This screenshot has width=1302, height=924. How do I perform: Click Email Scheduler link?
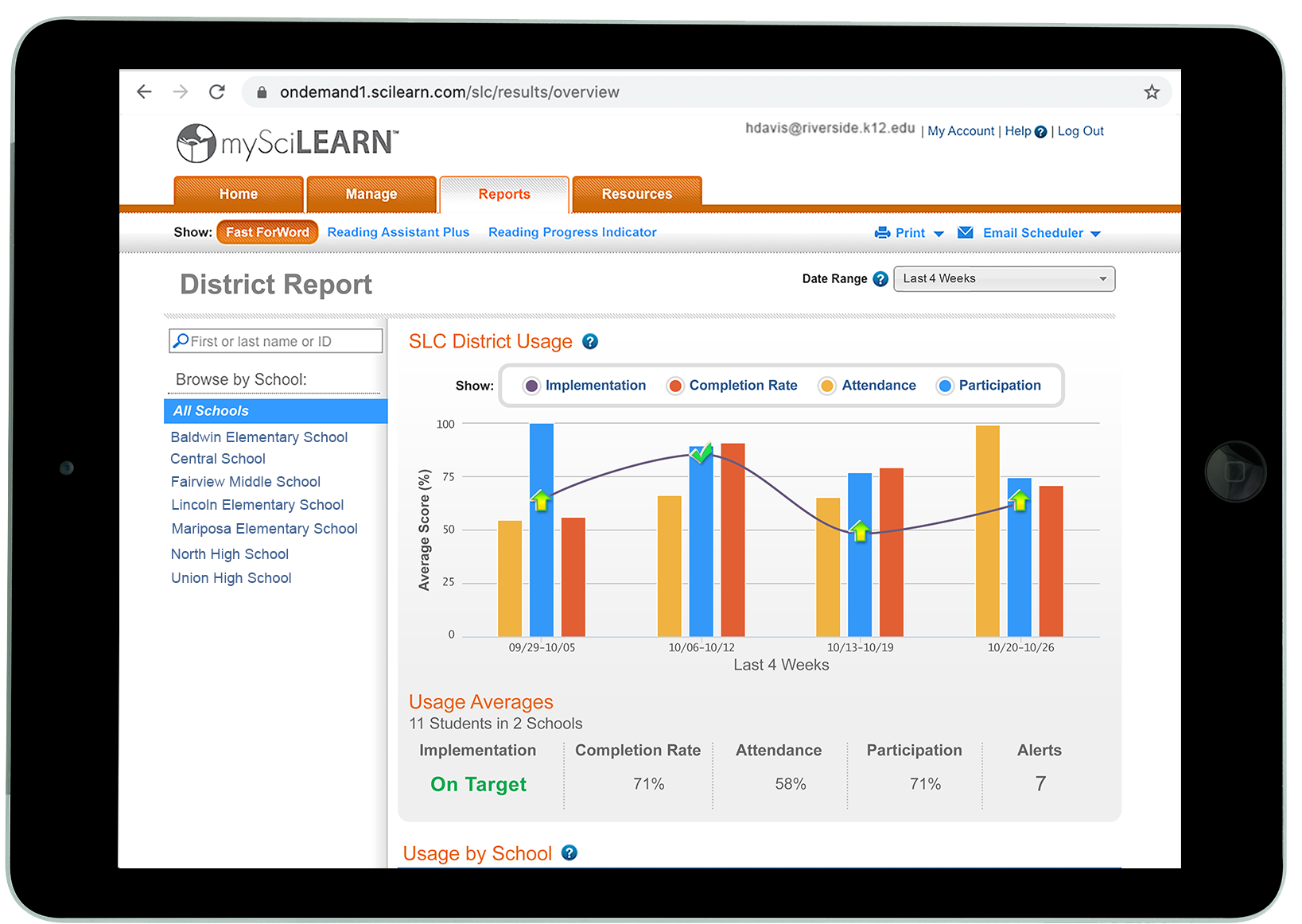[1033, 233]
